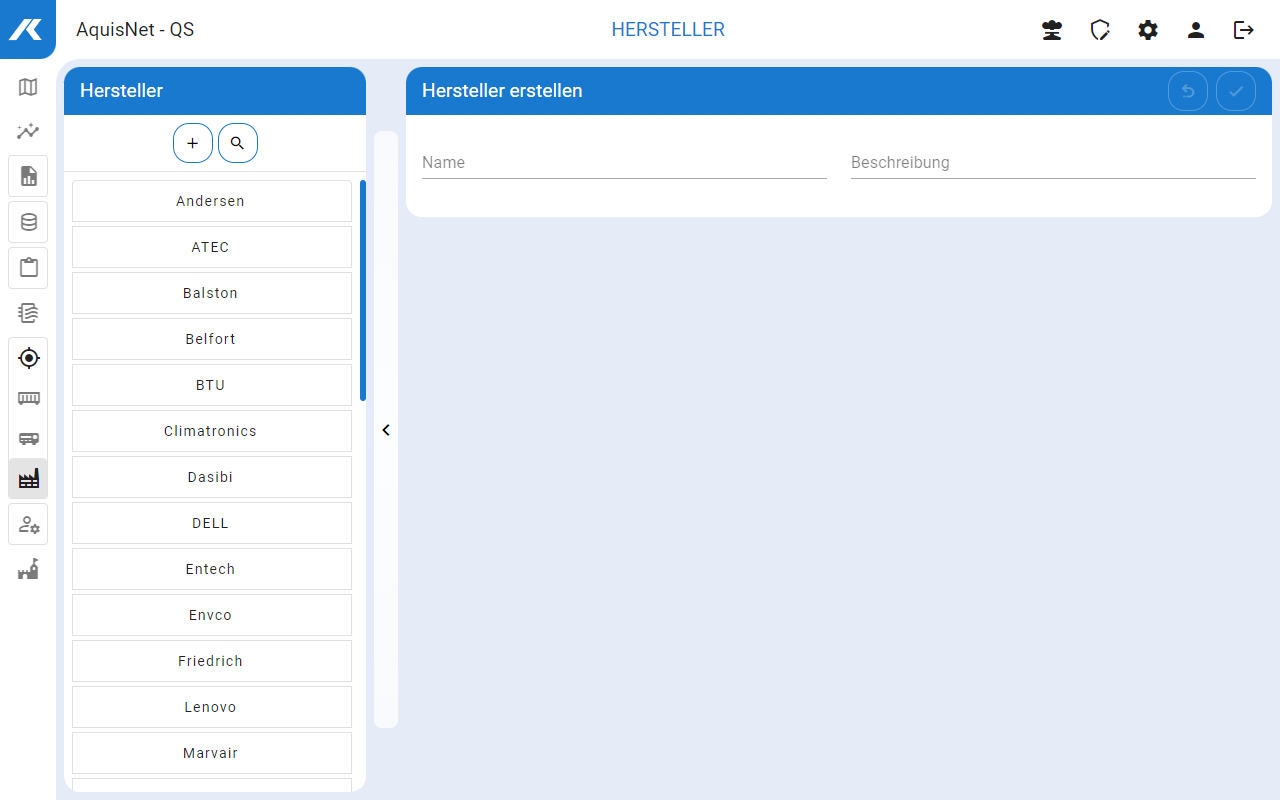Click the Hersteller list scrollbar
This screenshot has height=800, width=1280.
[x=362, y=290]
